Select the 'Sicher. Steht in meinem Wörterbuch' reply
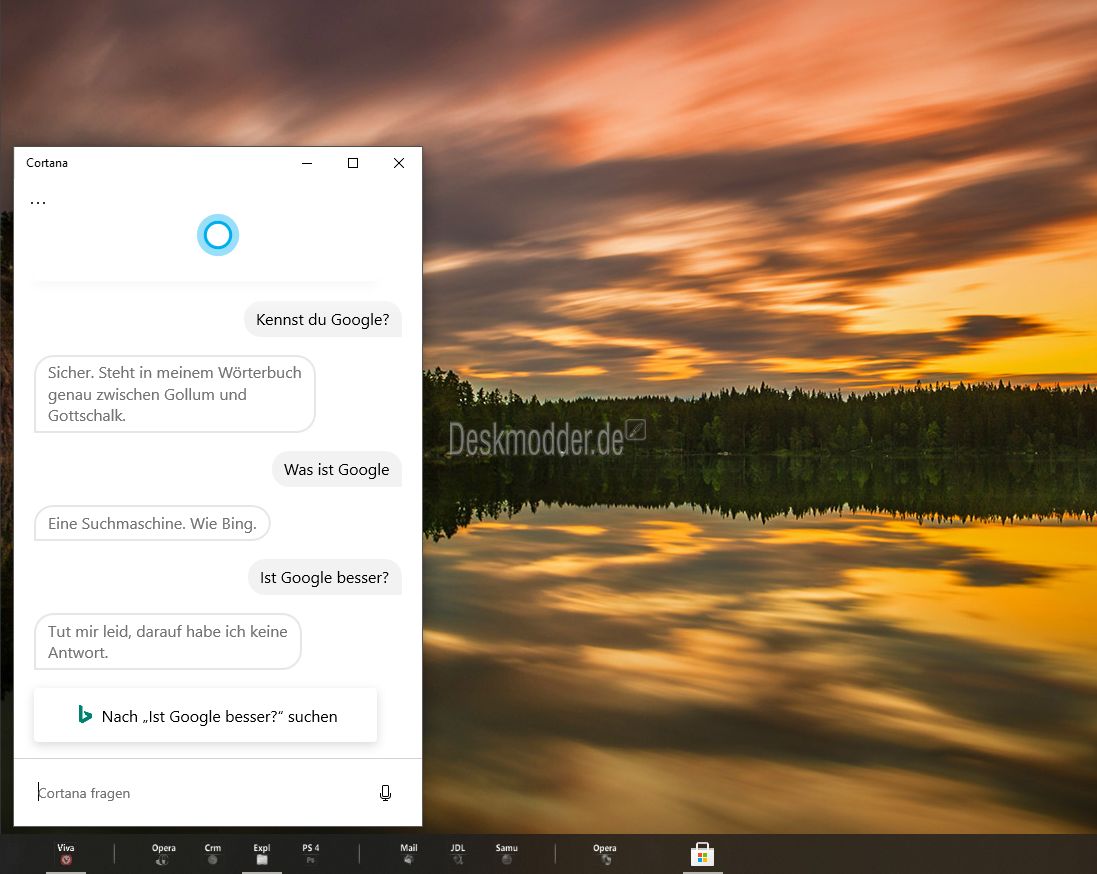 point(174,394)
